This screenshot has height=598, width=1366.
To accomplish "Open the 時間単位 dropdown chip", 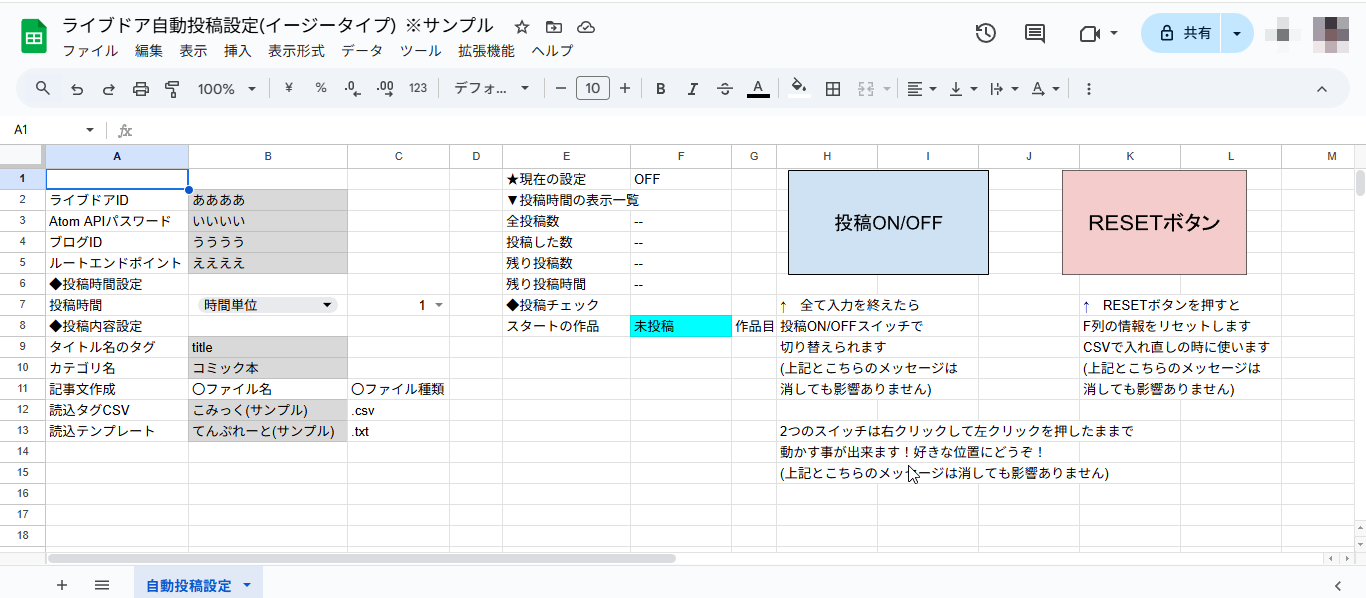I will tap(268, 305).
